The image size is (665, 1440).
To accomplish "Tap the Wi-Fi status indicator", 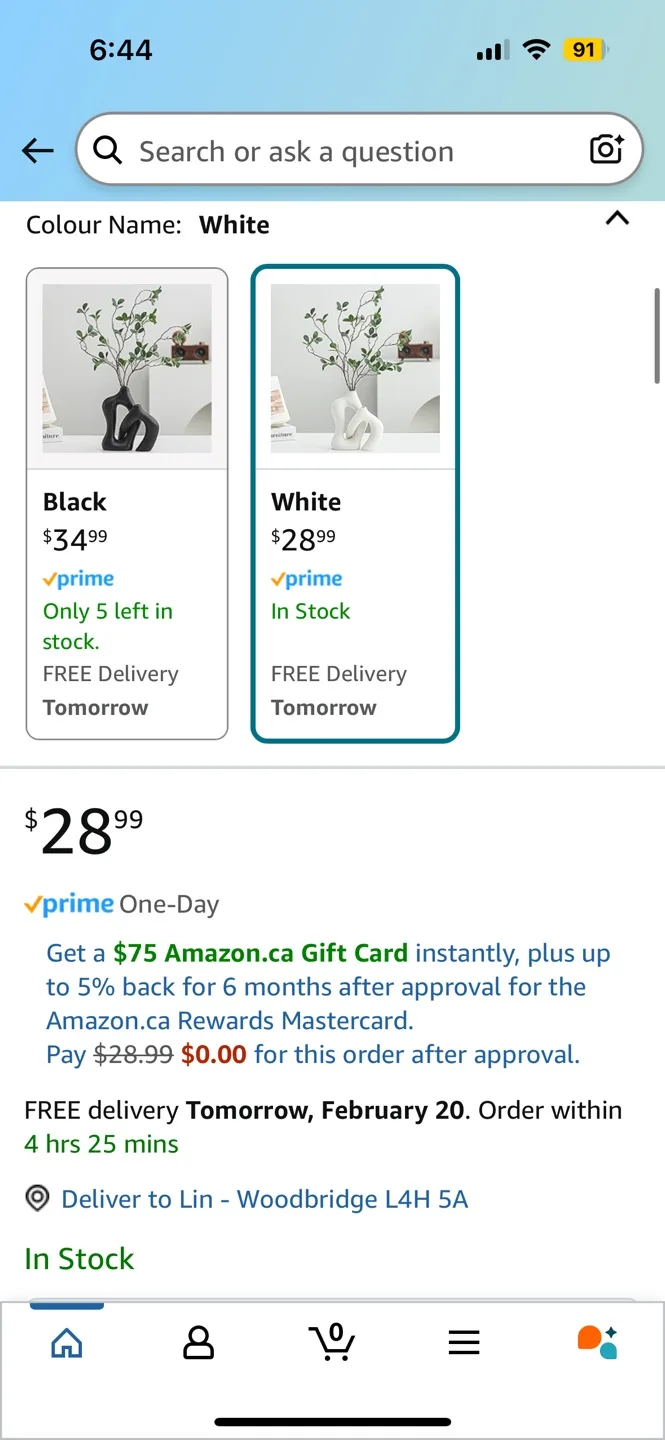I will point(537,49).
